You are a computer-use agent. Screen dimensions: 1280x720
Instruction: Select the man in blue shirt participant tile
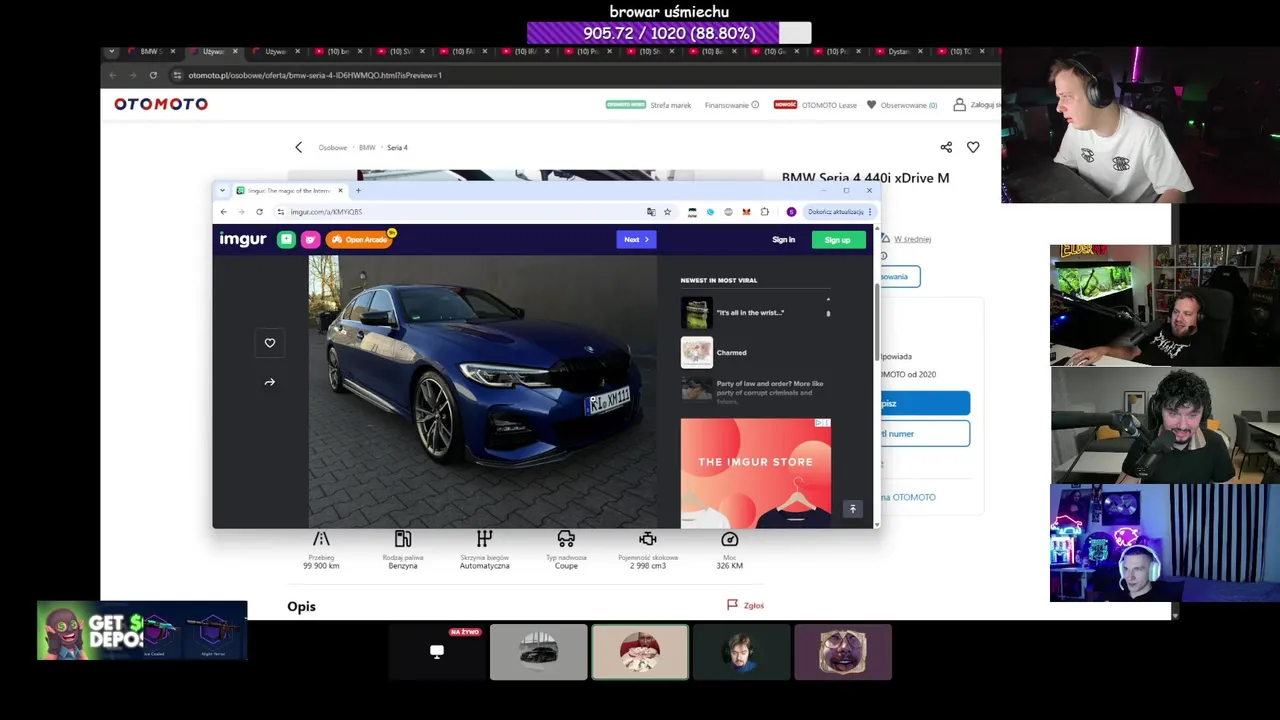click(742, 652)
